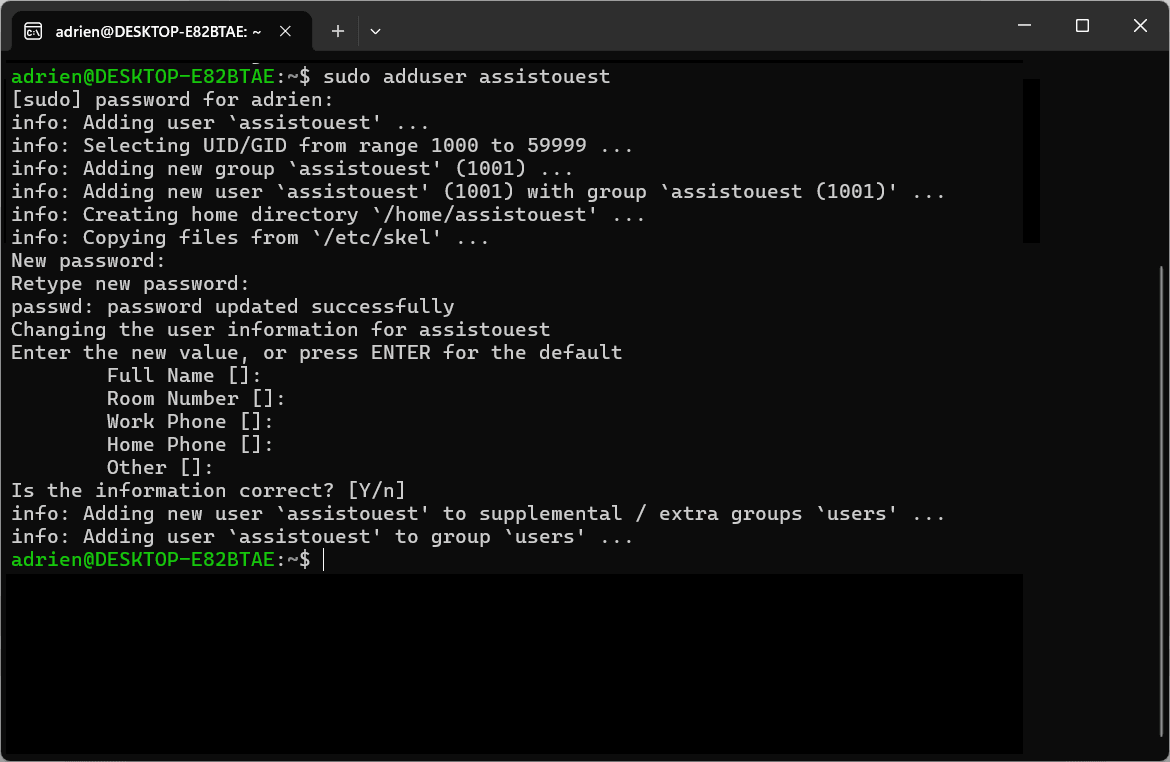Image resolution: width=1170 pixels, height=762 pixels.
Task: Click the 'Room Number []:' prompt line
Action: (x=195, y=399)
